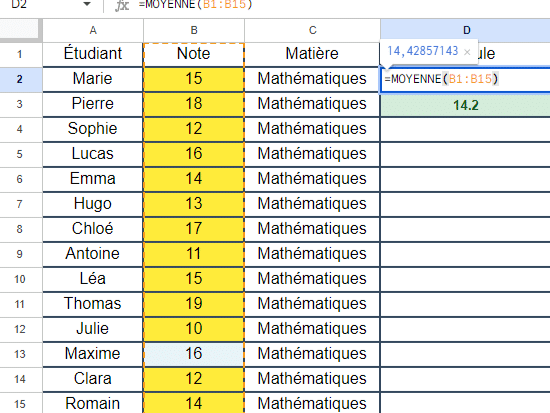Click Chloé's note value 17
550x413 pixels.
coord(194,229)
